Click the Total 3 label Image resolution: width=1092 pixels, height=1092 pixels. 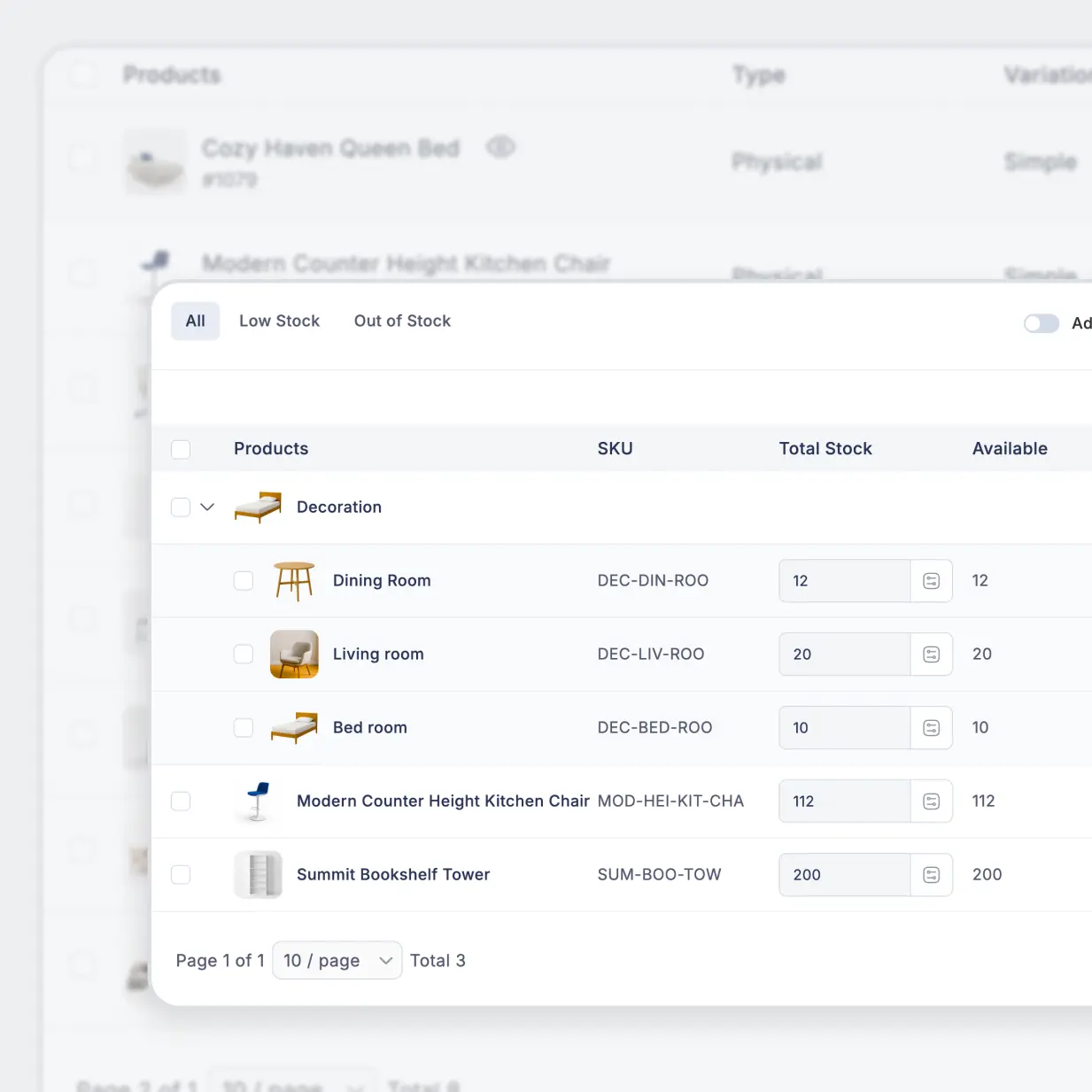point(438,961)
